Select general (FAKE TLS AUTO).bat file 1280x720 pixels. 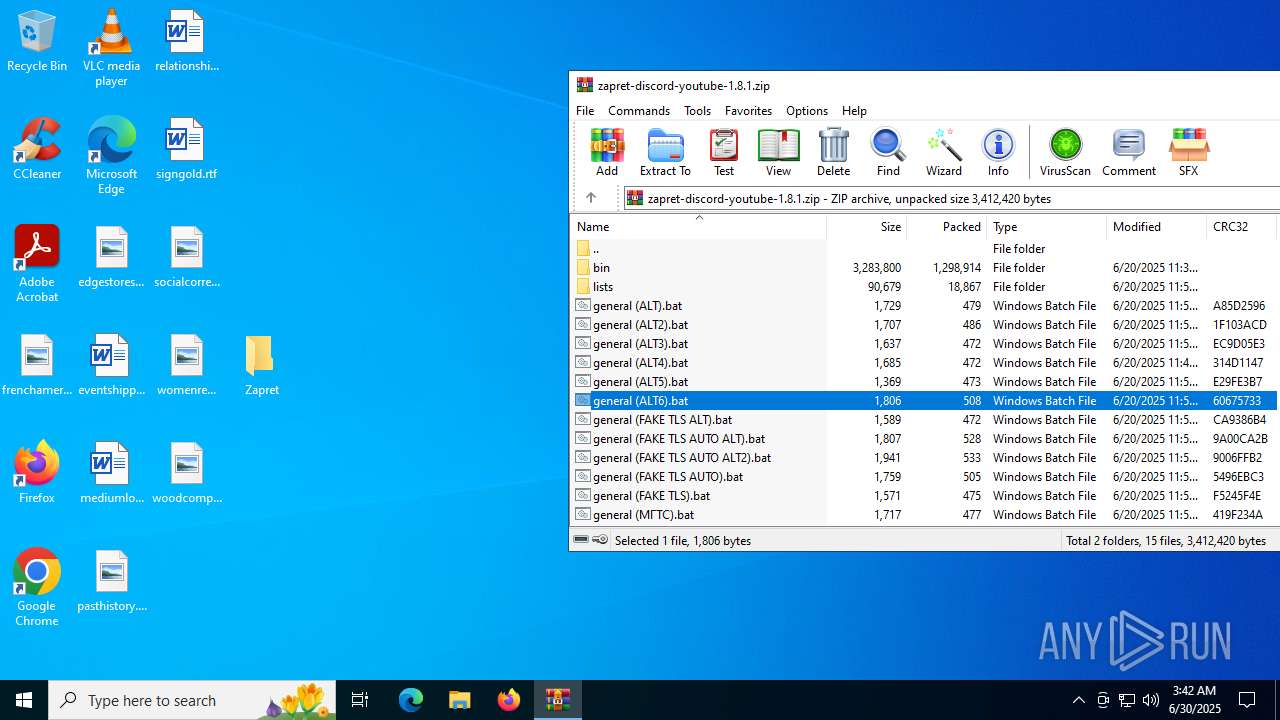(x=925, y=476)
